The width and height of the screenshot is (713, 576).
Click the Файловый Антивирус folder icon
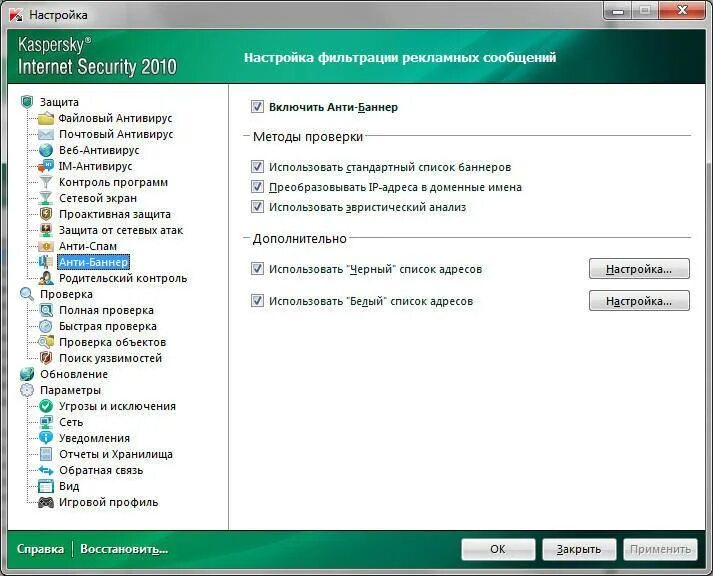pyautogui.click(x=45, y=118)
